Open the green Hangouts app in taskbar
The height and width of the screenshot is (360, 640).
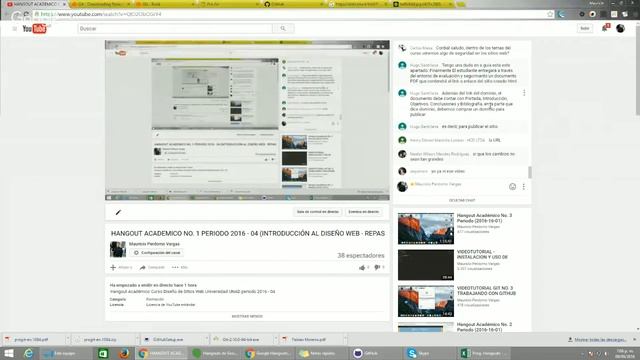(215, 353)
